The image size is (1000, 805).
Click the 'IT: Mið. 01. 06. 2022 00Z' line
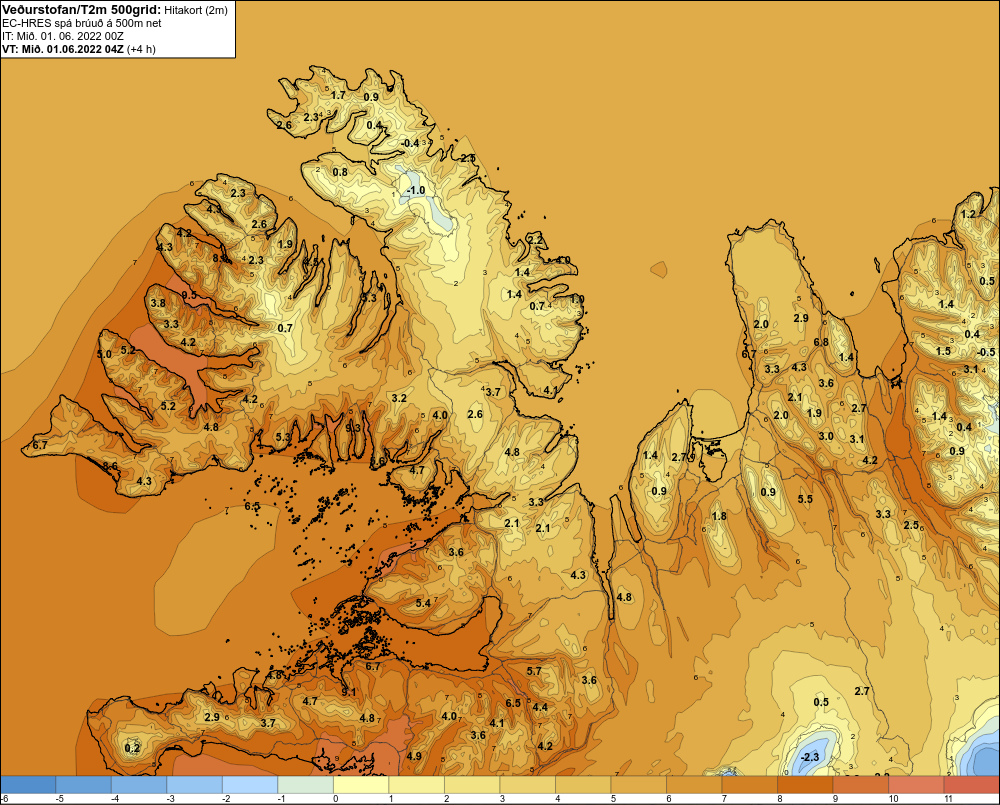[x=62, y=36]
